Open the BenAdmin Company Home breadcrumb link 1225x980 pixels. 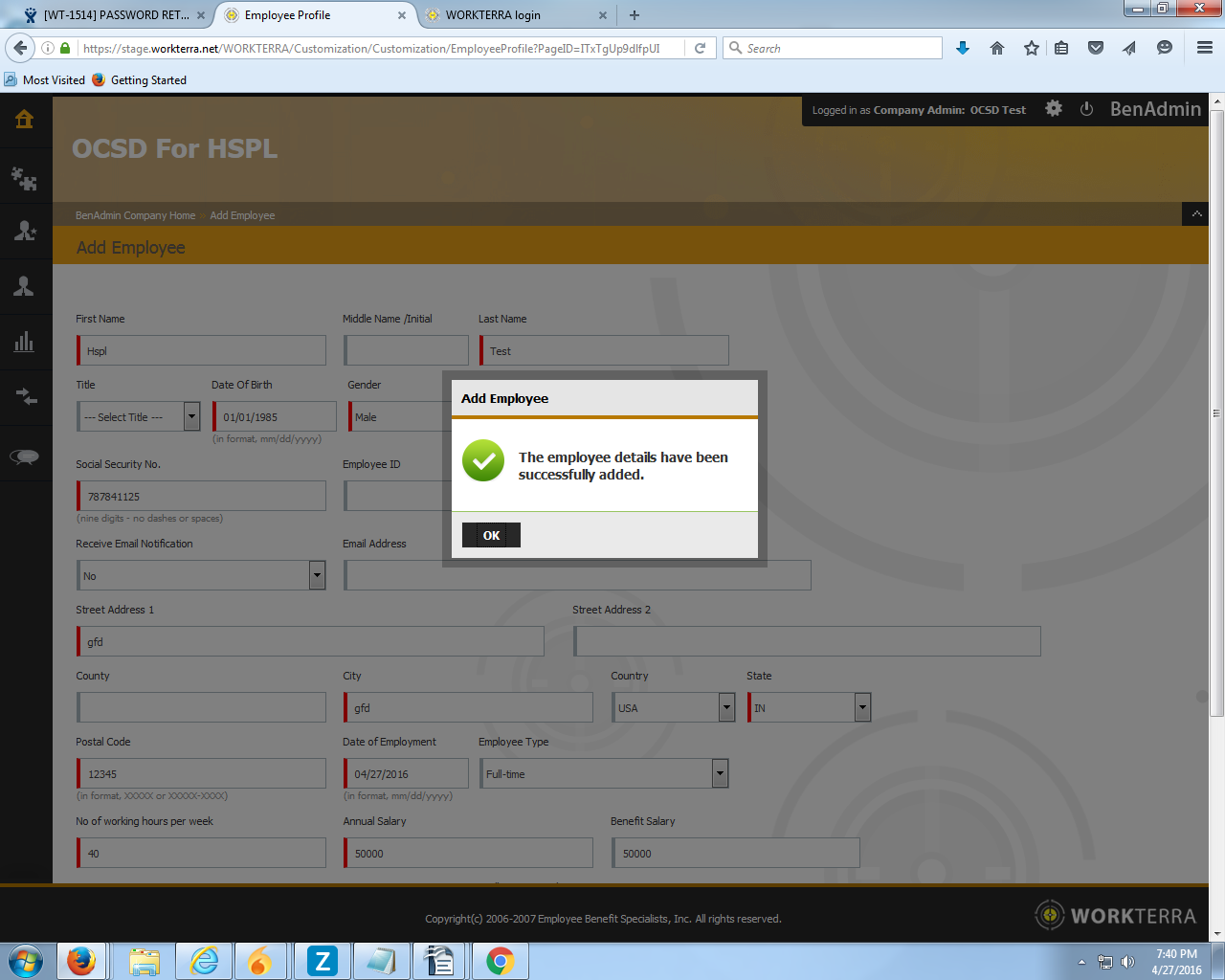pos(135,215)
